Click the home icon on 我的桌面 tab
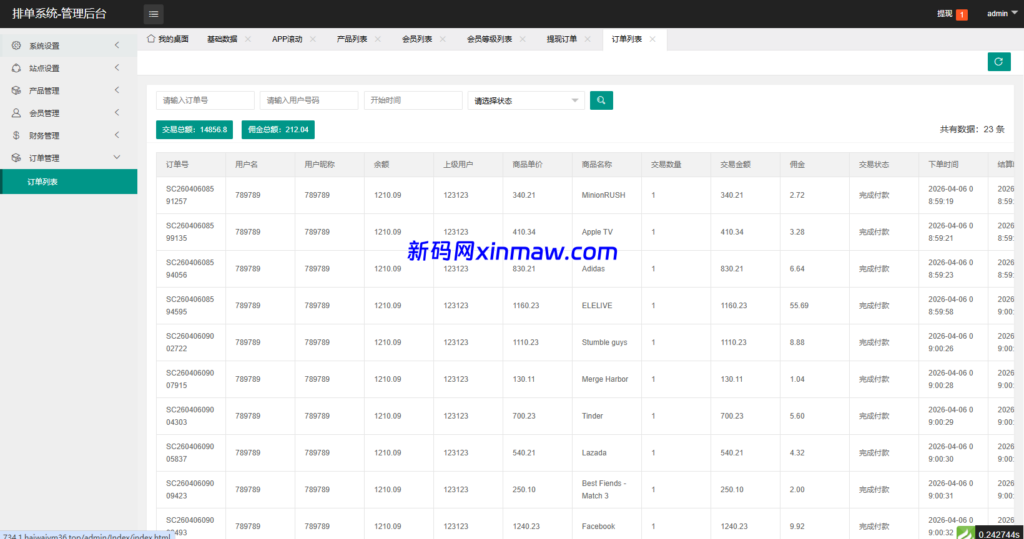 151,39
